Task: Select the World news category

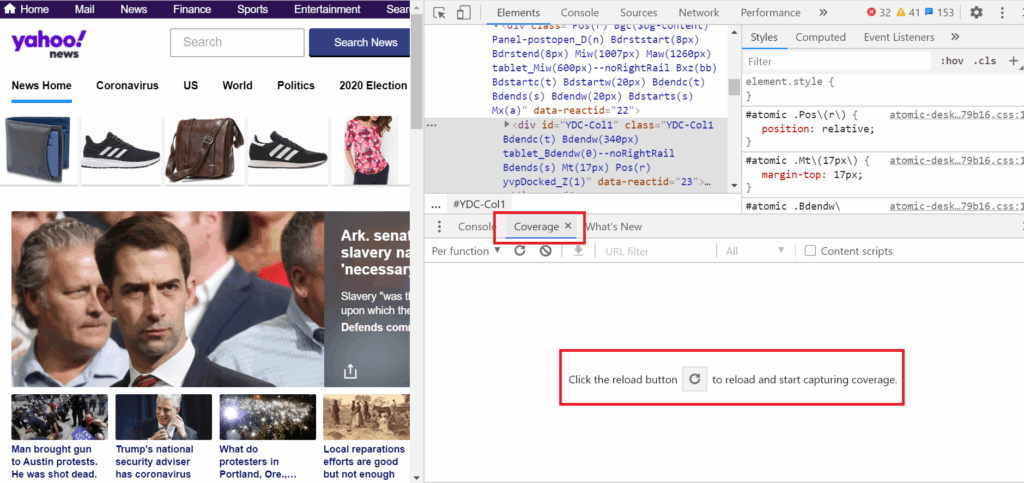Action: pos(237,86)
